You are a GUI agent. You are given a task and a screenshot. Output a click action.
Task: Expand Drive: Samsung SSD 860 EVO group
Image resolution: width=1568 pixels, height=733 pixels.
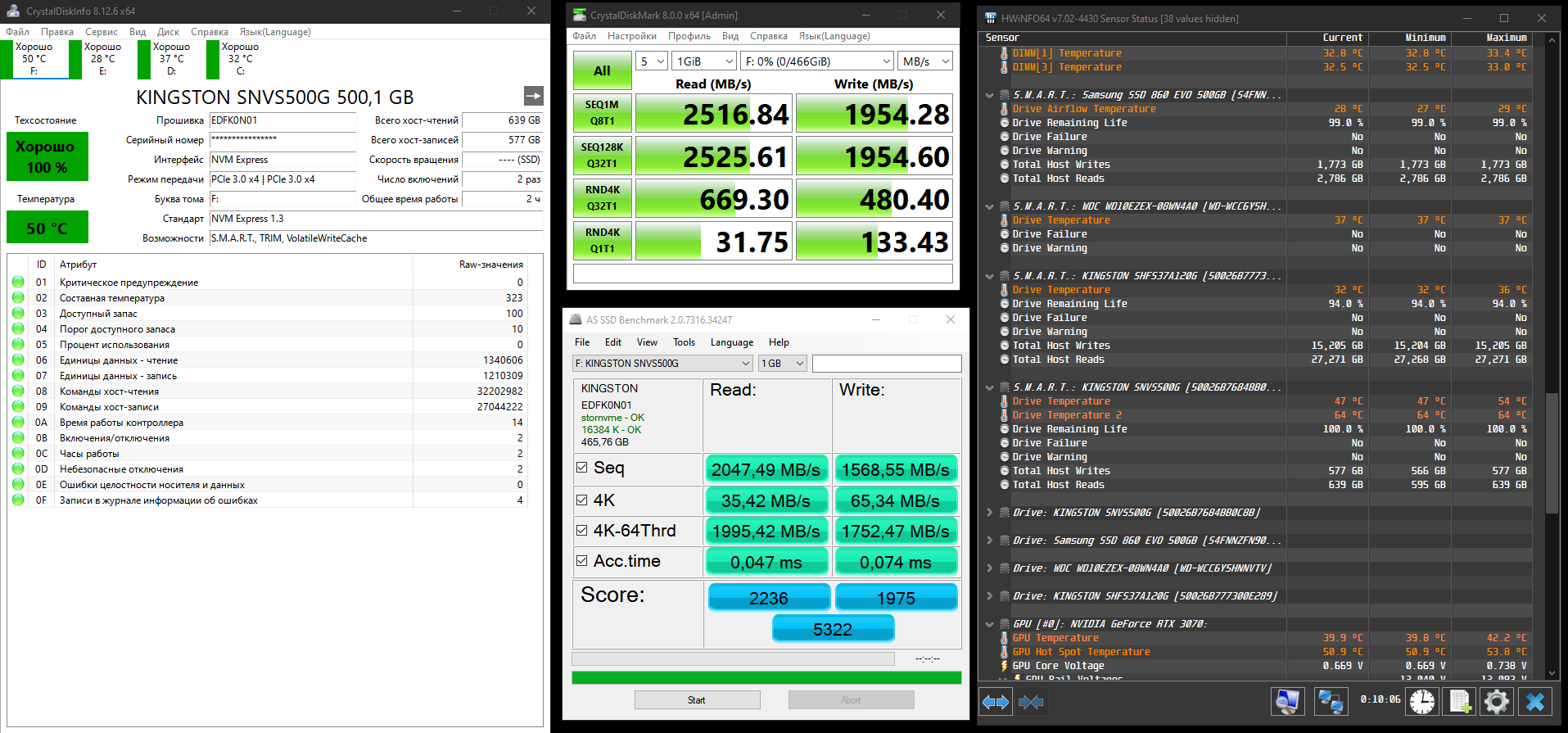point(990,541)
